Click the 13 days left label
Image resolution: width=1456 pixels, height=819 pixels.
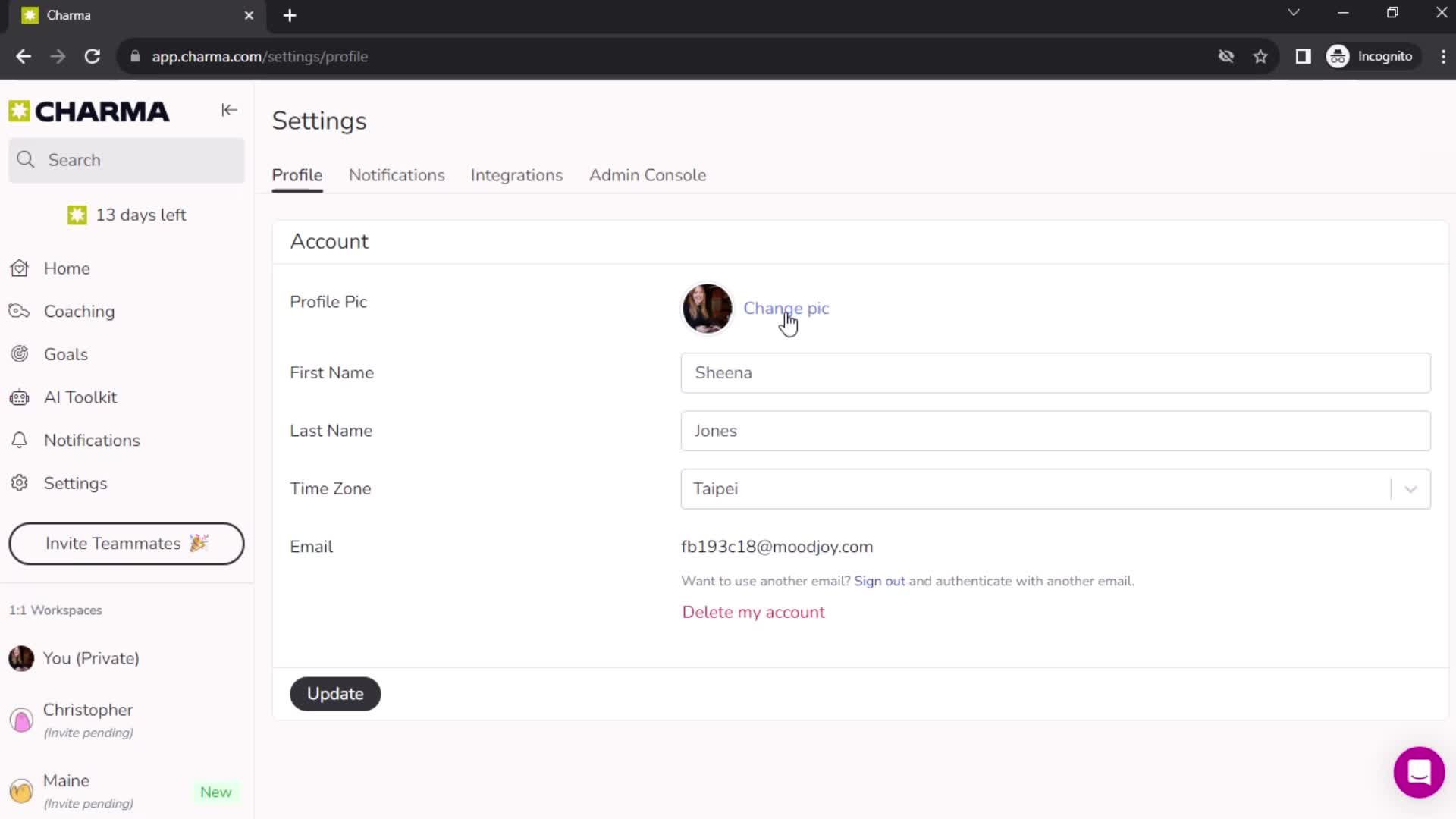(x=141, y=215)
